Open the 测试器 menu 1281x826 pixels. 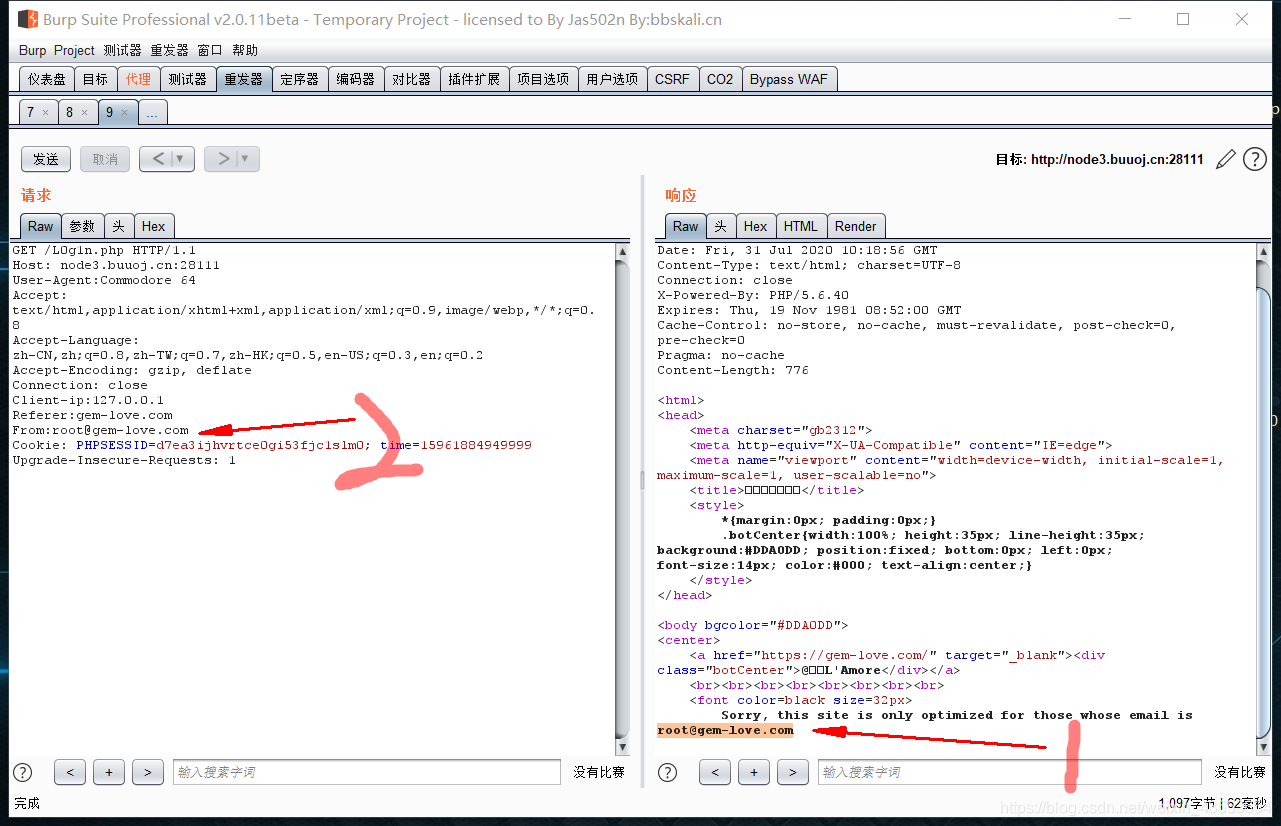[122, 50]
